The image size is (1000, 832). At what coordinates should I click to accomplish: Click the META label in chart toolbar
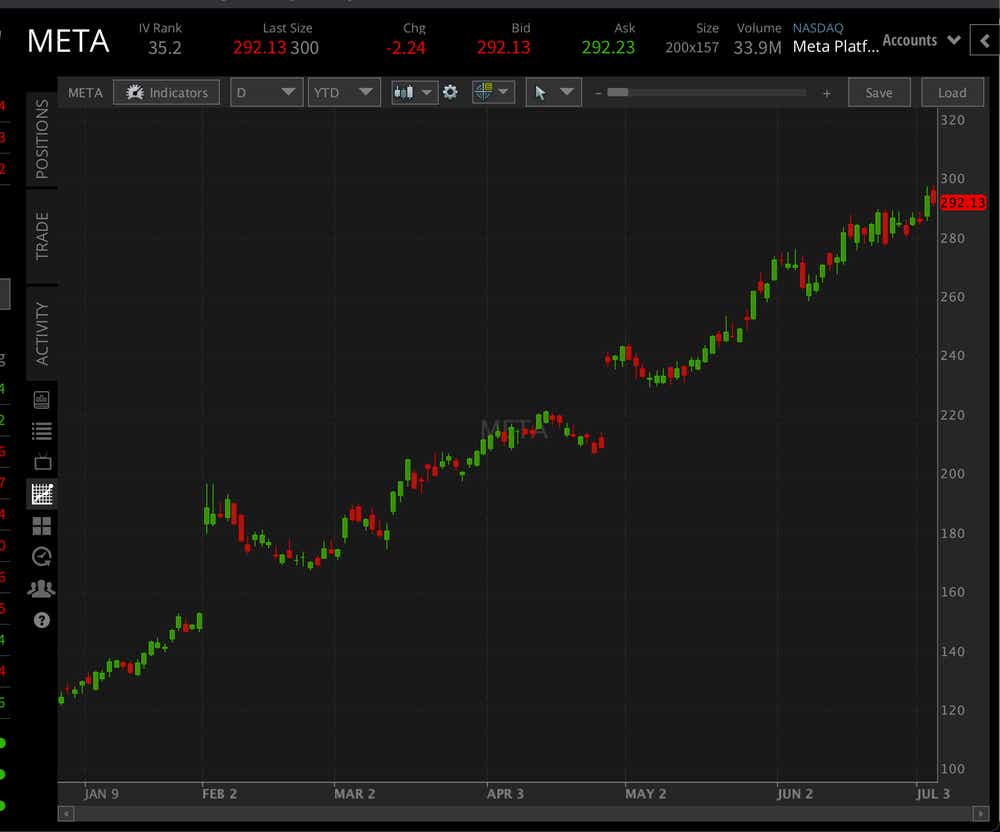tap(85, 93)
